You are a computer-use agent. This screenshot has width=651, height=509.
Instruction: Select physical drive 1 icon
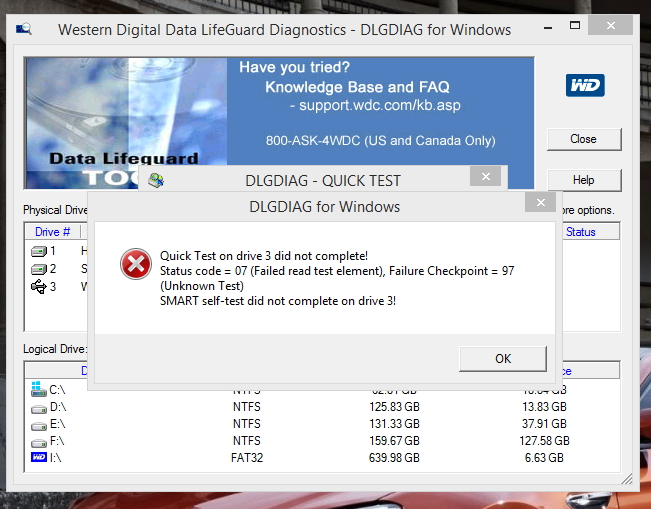click(39, 251)
